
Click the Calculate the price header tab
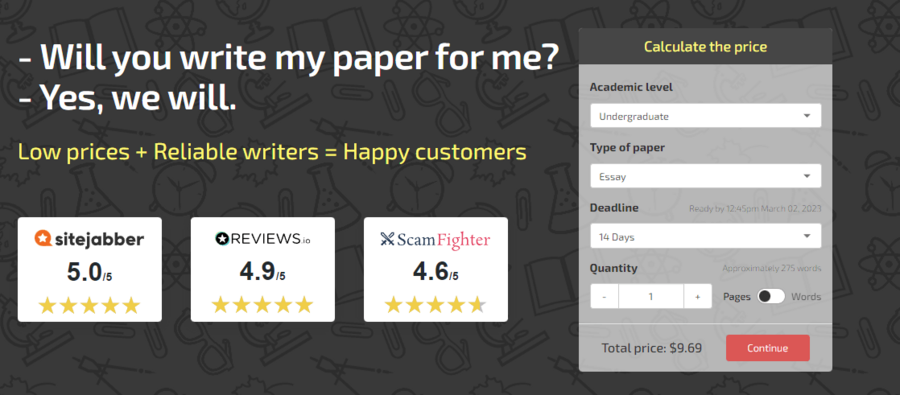tap(705, 47)
